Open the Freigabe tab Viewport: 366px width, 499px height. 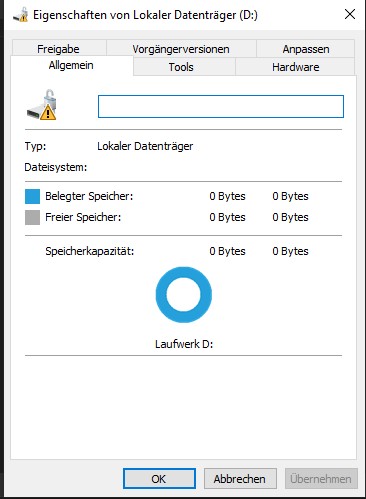[58, 49]
